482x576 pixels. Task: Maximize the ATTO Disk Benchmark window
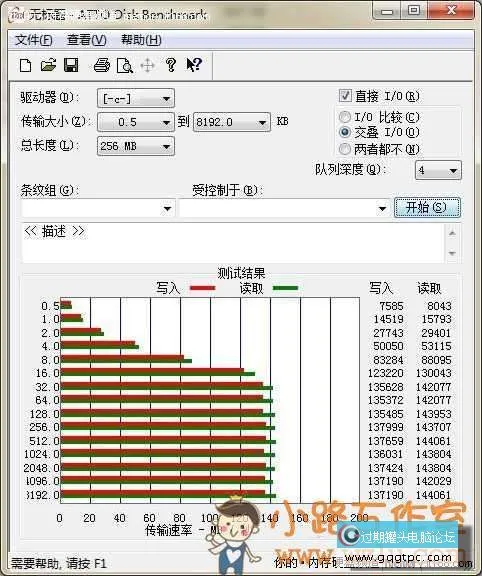point(414,10)
